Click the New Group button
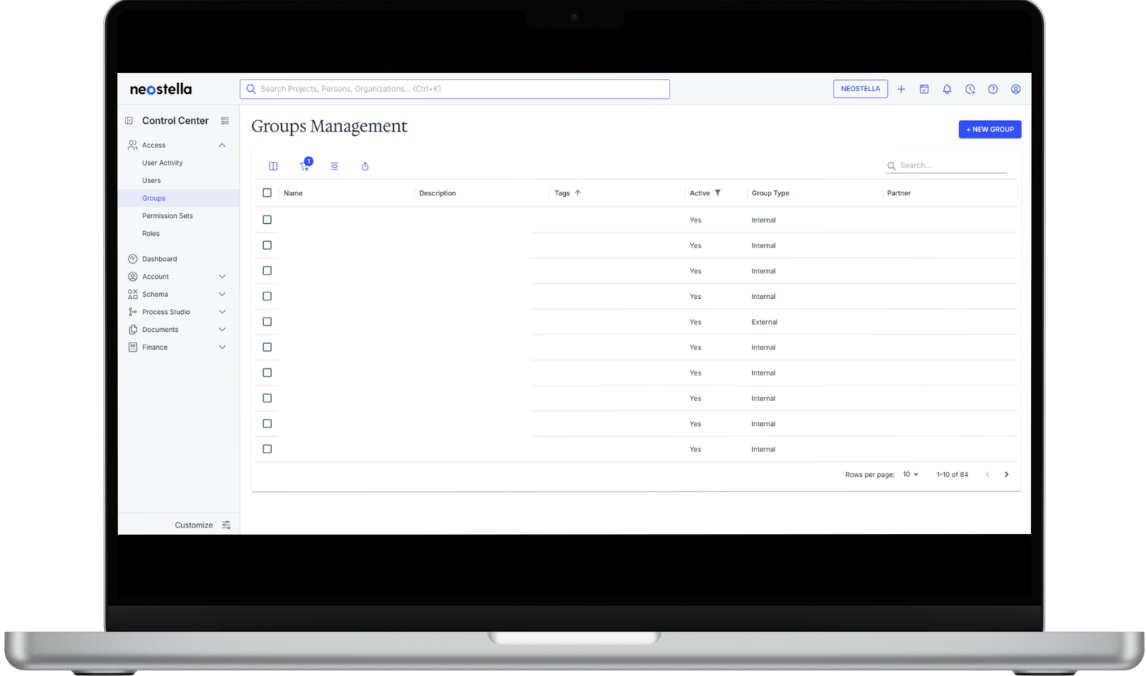This screenshot has width=1146, height=676. click(x=989, y=130)
